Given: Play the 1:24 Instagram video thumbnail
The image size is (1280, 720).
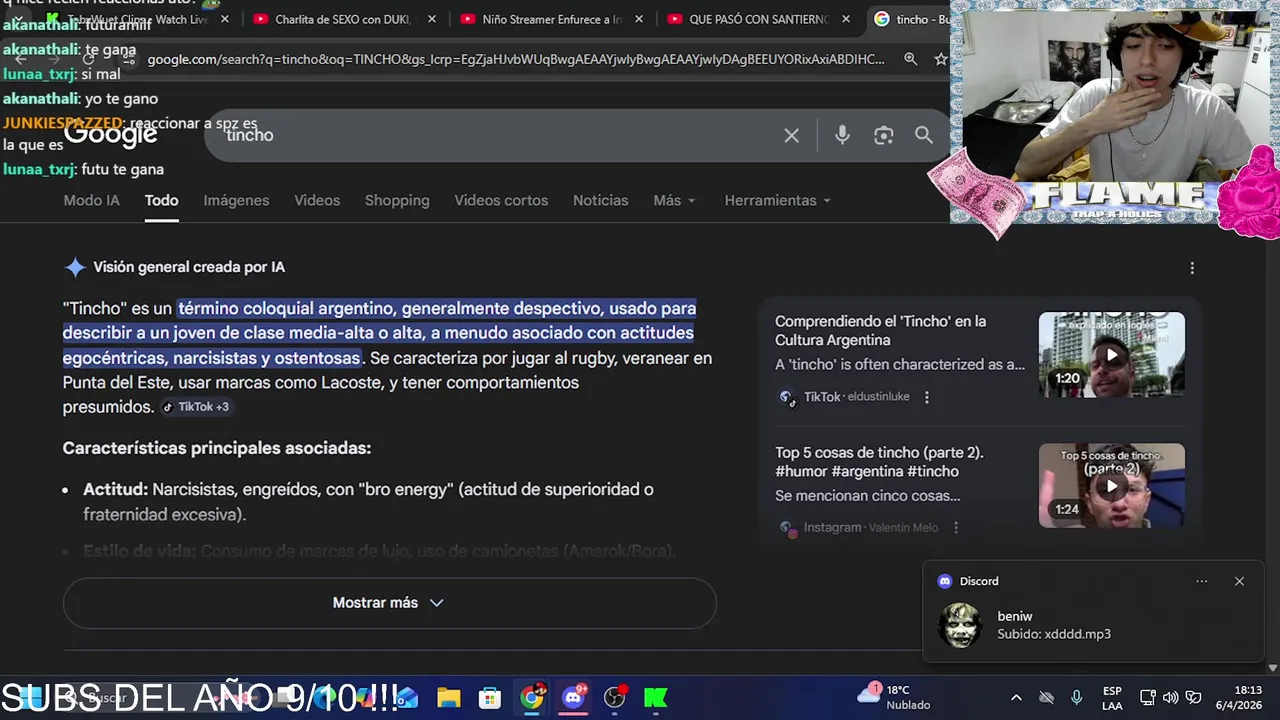Looking at the screenshot, I should pos(1111,486).
